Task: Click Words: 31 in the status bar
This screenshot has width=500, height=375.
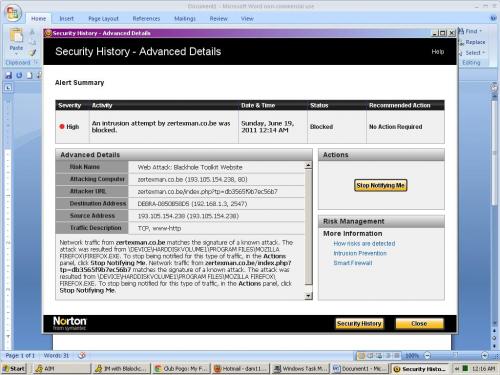Action: pos(56,356)
